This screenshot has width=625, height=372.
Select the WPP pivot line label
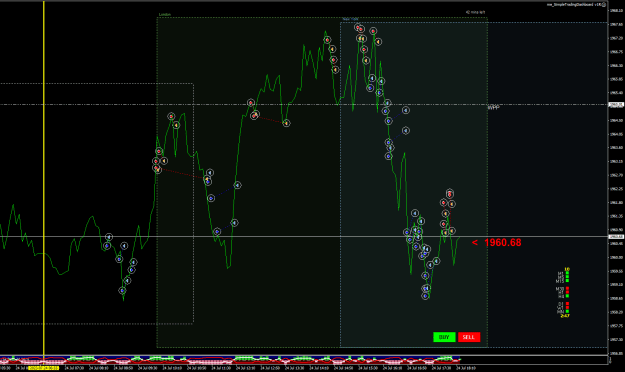click(x=493, y=107)
